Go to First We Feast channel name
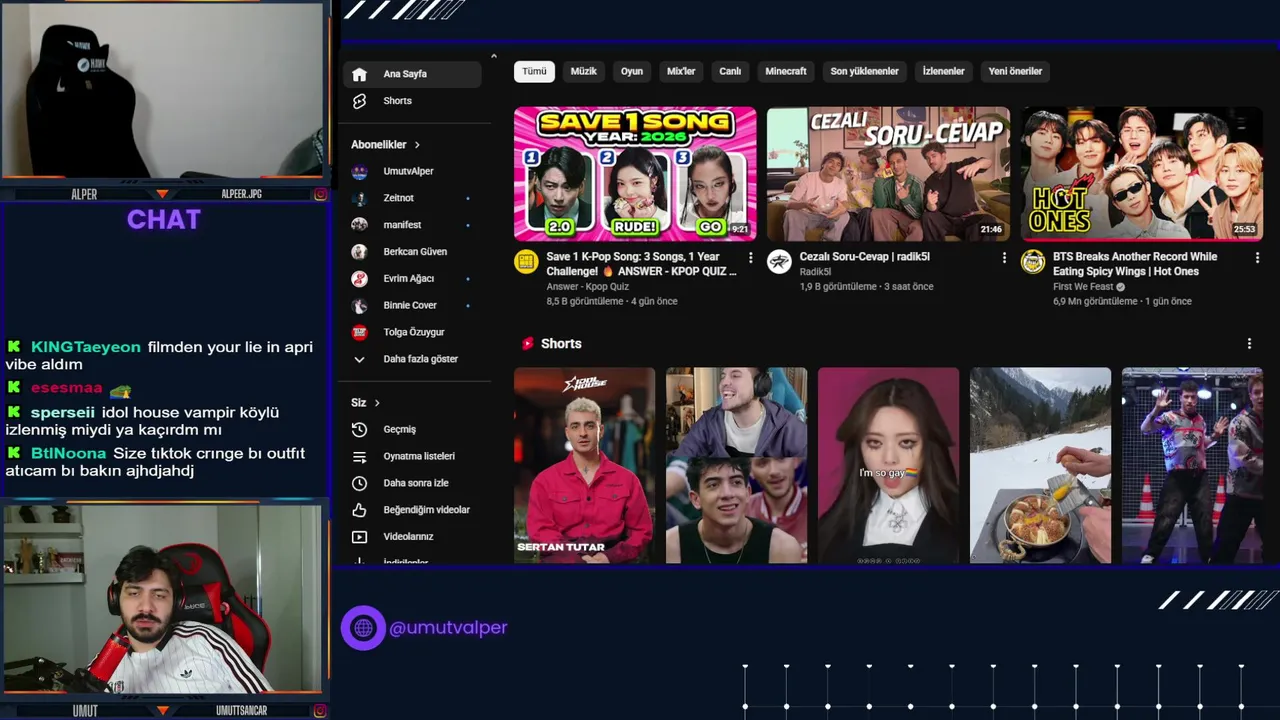Viewport: 1280px width, 720px height. point(1083,287)
